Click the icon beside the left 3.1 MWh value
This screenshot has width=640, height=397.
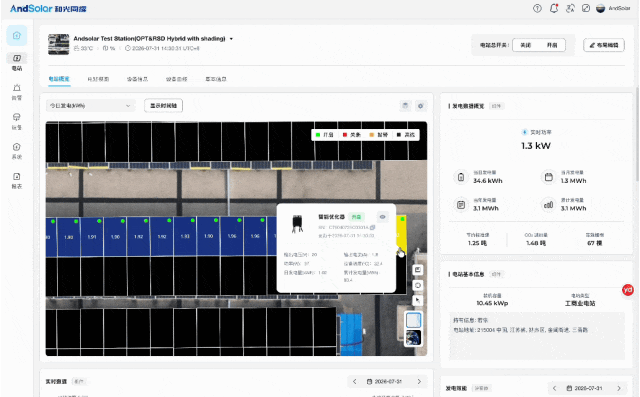[x=461, y=205]
